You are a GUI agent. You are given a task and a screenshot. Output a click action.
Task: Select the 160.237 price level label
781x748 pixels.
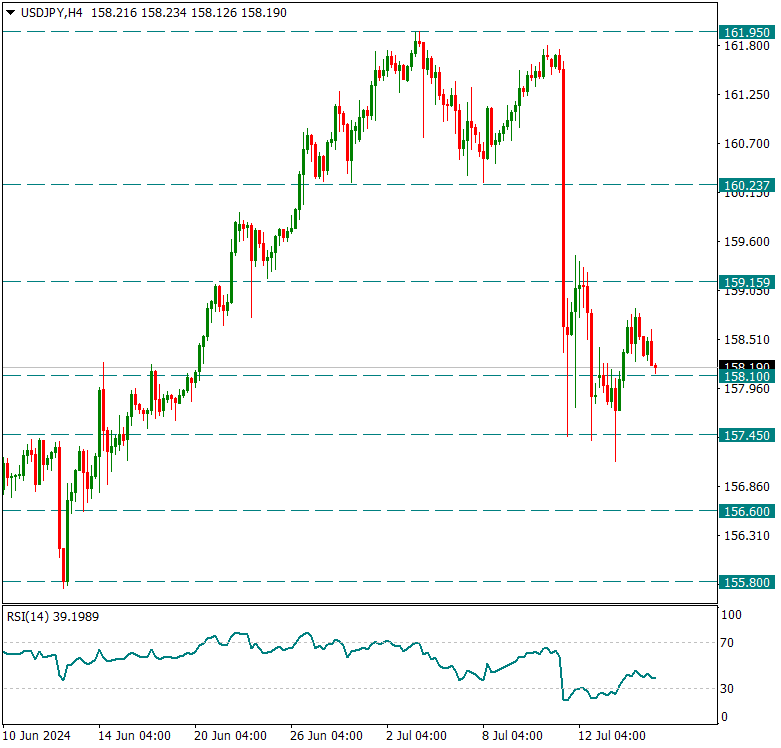[x=747, y=186]
